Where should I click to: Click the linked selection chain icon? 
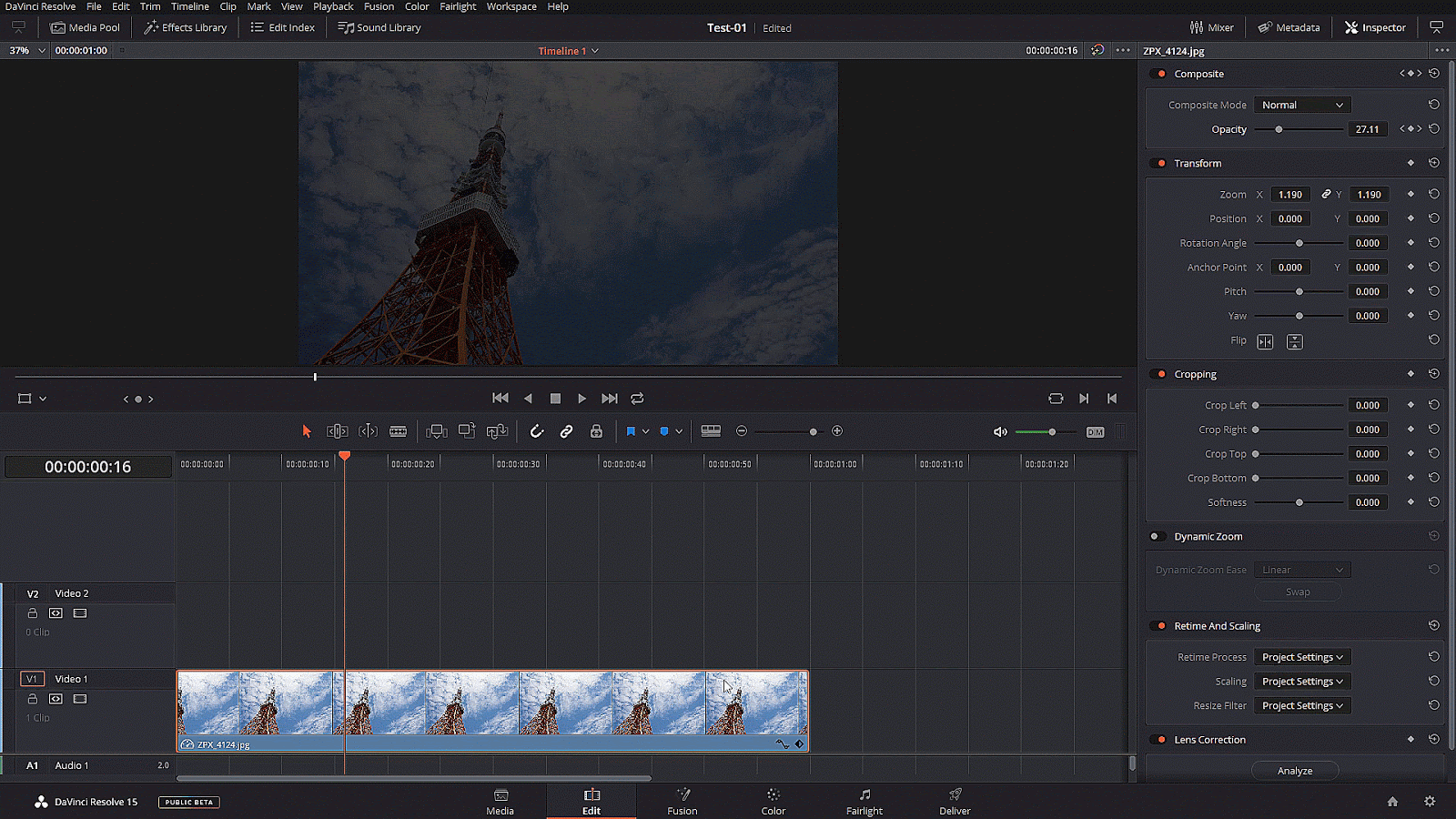pyautogui.click(x=566, y=431)
